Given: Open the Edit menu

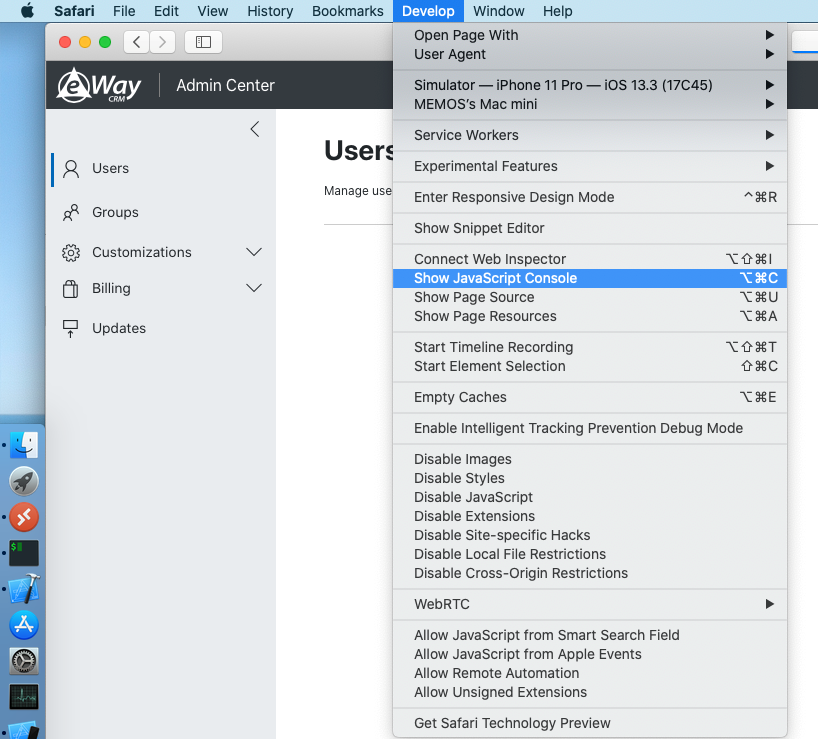Looking at the screenshot, I should pos(166,11).
